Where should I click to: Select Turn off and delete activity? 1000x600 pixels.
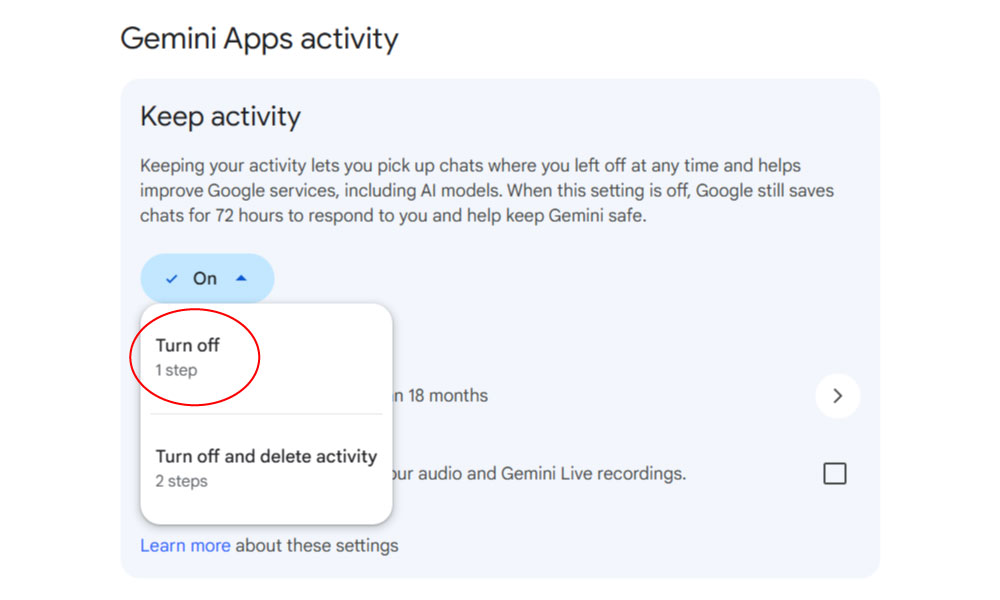pyautogui.click(x=265, y=456)
